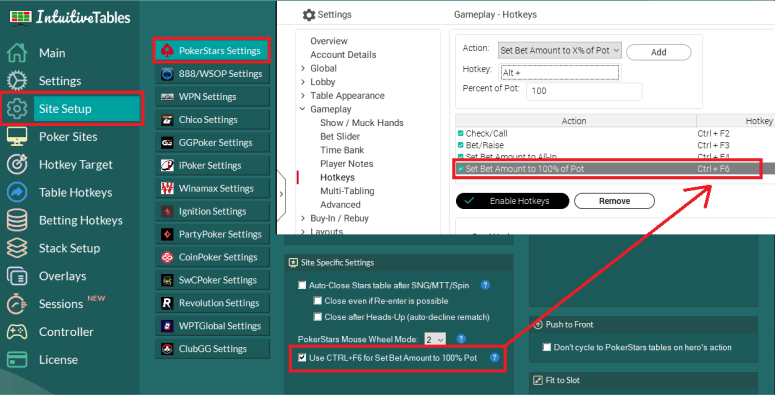Toggle the Check/Call hotkey checkbox

click(461, 133)
